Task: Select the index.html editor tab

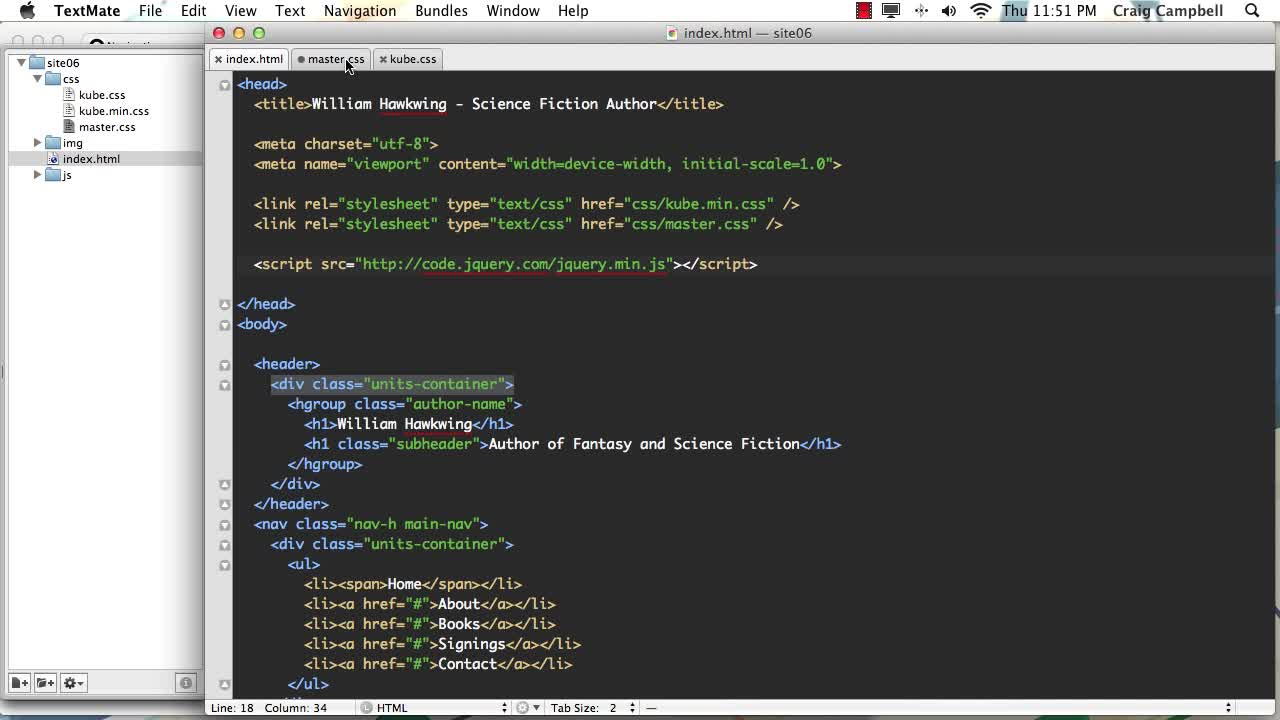Action: [254, 59]
